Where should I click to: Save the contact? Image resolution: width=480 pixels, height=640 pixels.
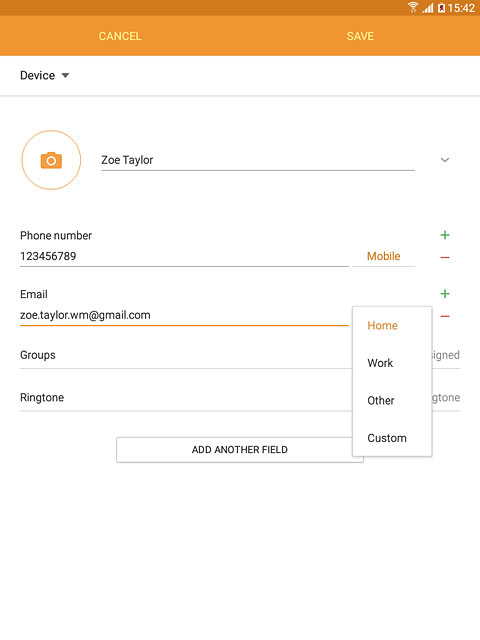[x=360, y=36]
